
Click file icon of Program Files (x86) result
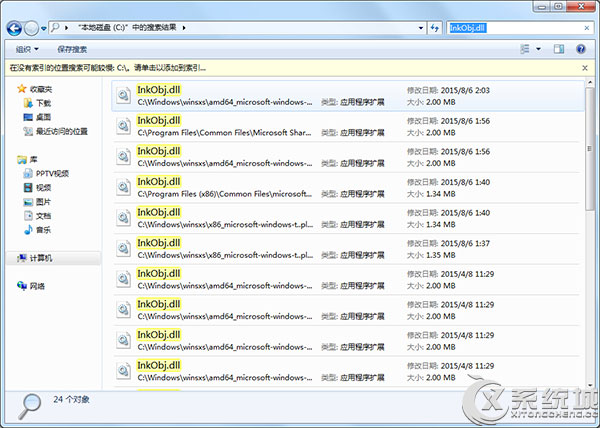tap(124, 187)
